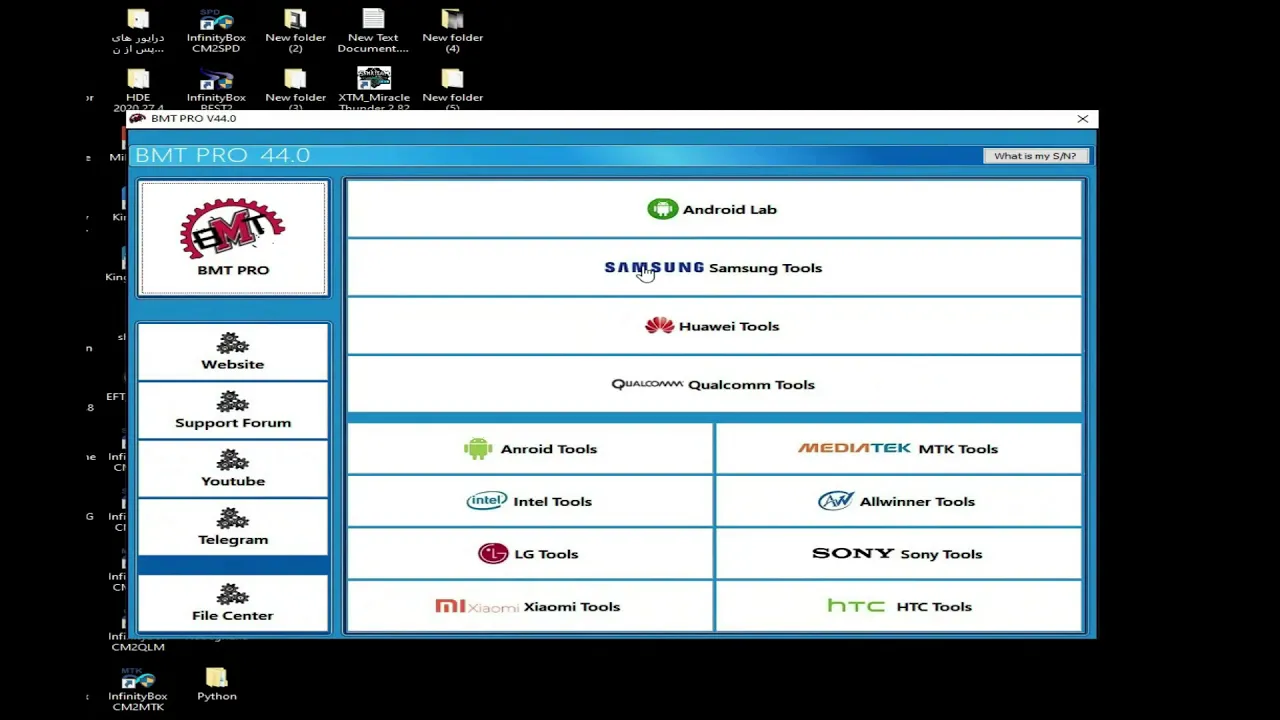Select InfinityBox CM2MTK desktop icon

pos(138,690)
